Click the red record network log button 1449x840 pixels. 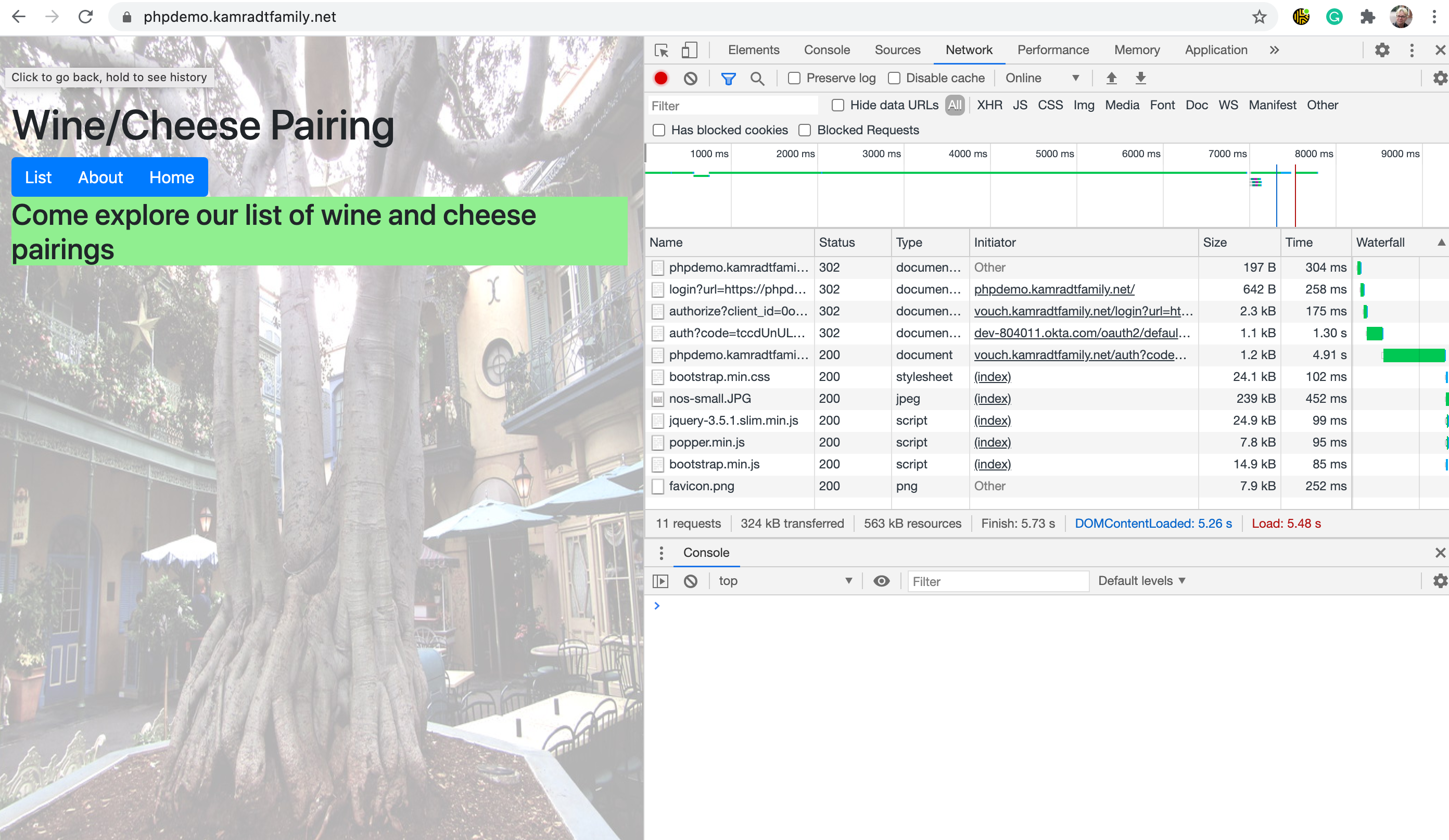tap(660, 78)
